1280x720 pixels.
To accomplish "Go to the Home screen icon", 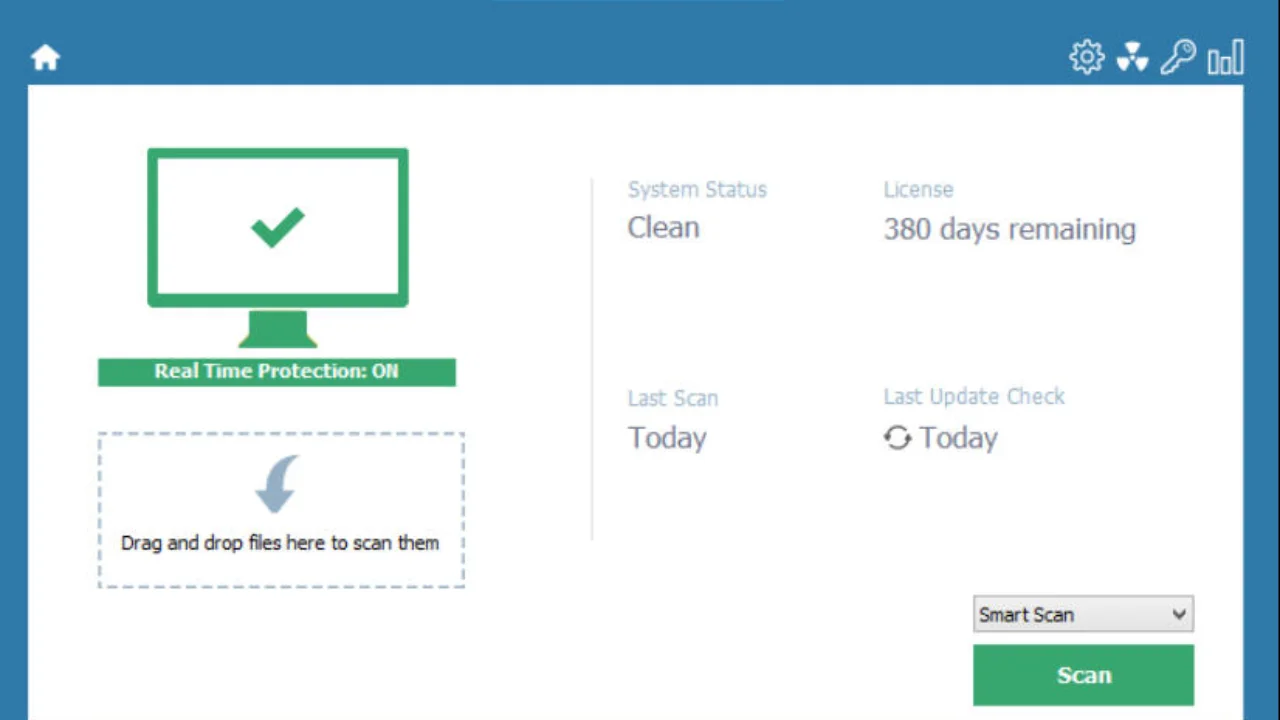I will click(x=45, y=58).
